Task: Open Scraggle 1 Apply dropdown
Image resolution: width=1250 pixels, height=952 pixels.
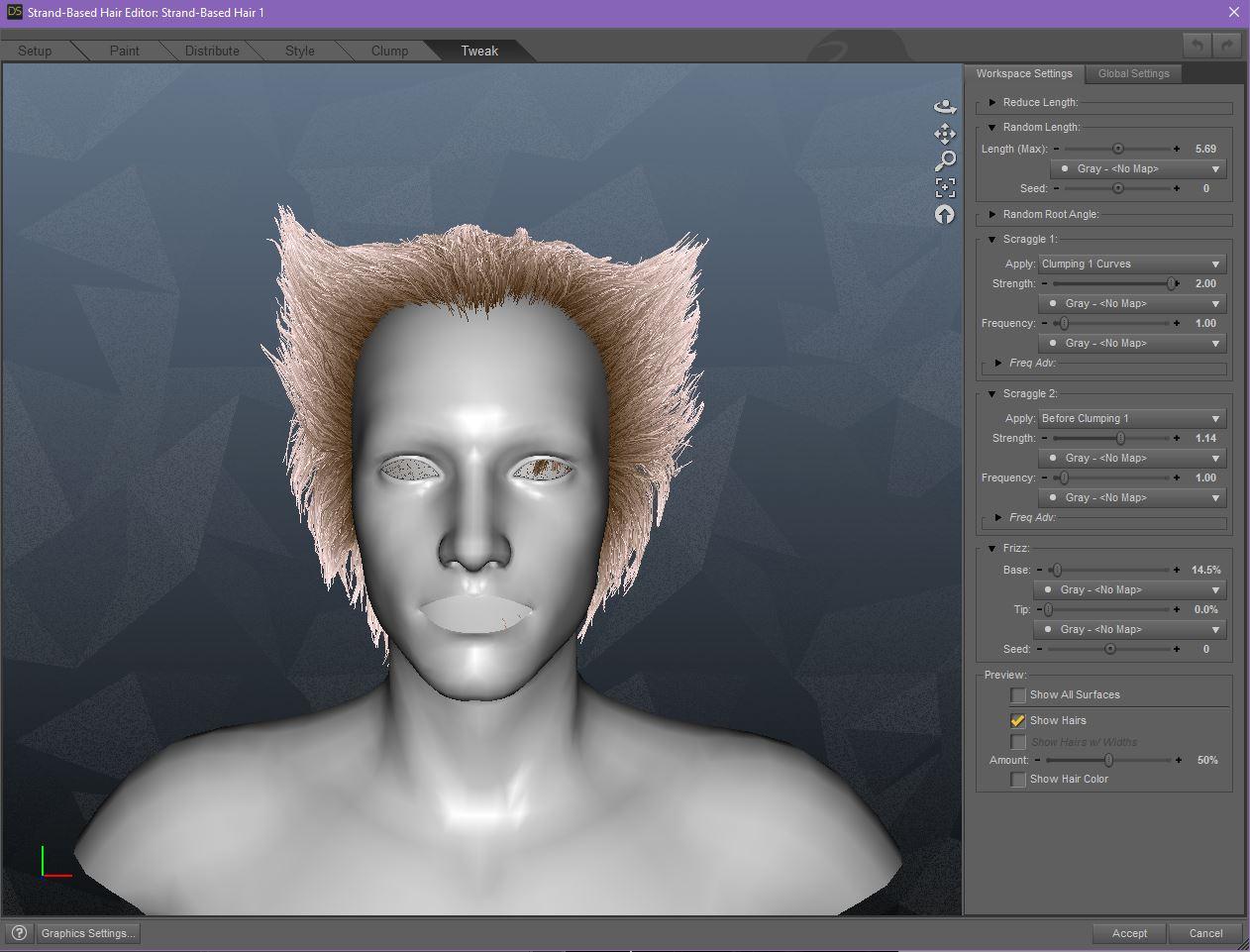Action: (x=1131, y=264)
